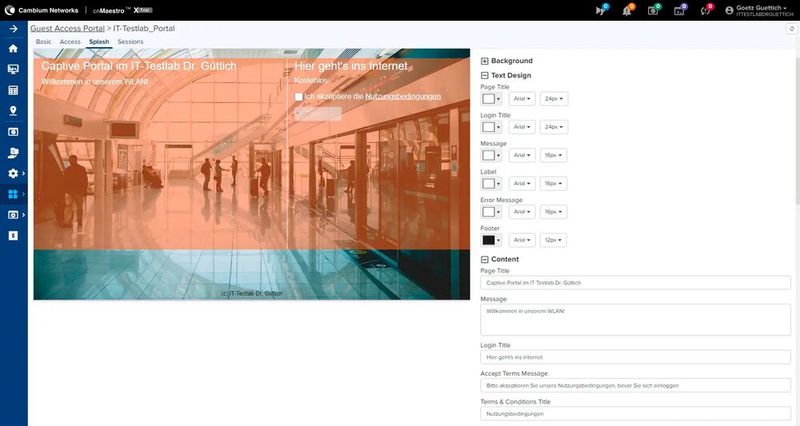Open the Footer font dropdown
Screen dimensions: 800x426
click(x=522, y=240)
